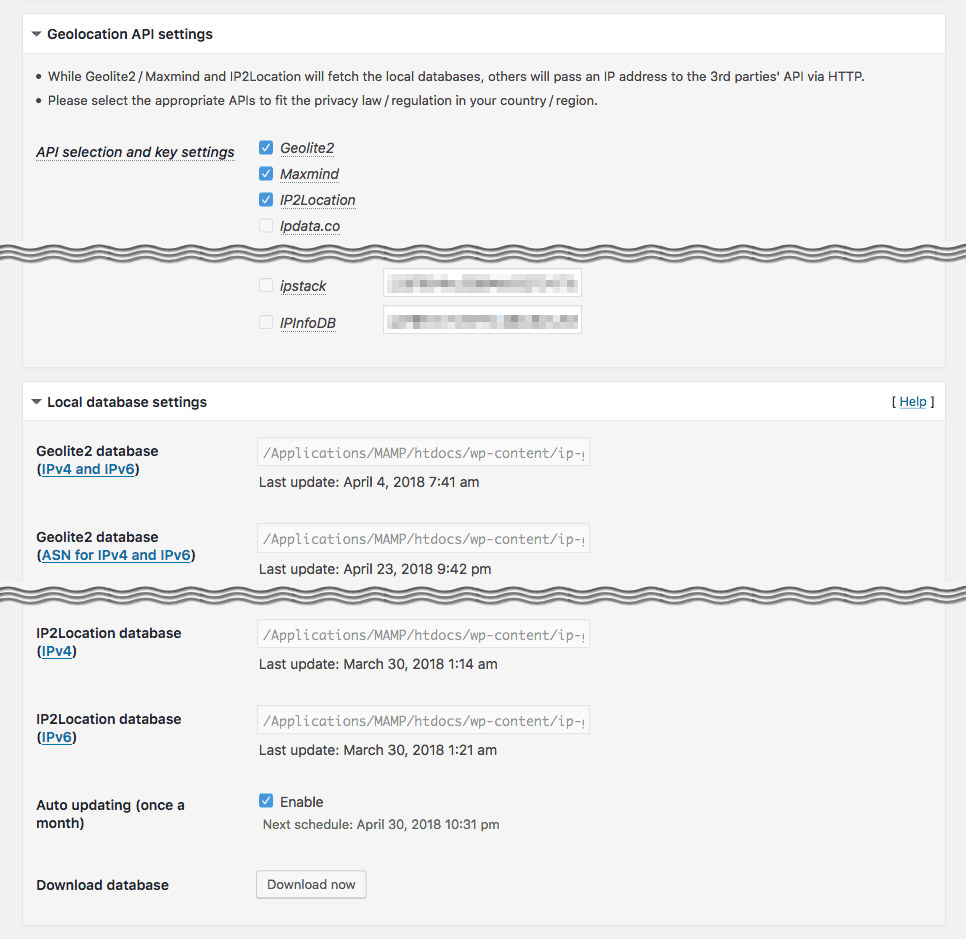966x940 pixels.
Task: Open the Geolite2 IPv4 and IPv6 link
Action: [88, 469]
